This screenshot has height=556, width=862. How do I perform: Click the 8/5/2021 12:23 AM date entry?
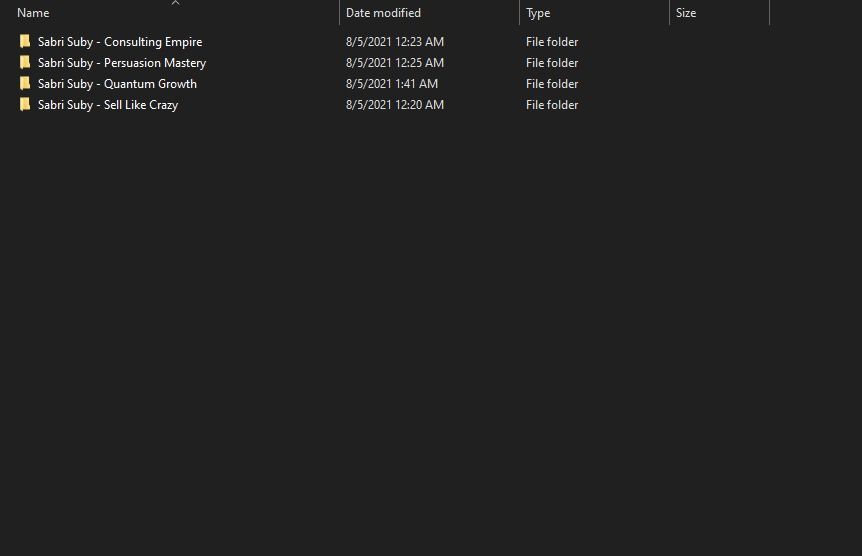tap(395, 42)
